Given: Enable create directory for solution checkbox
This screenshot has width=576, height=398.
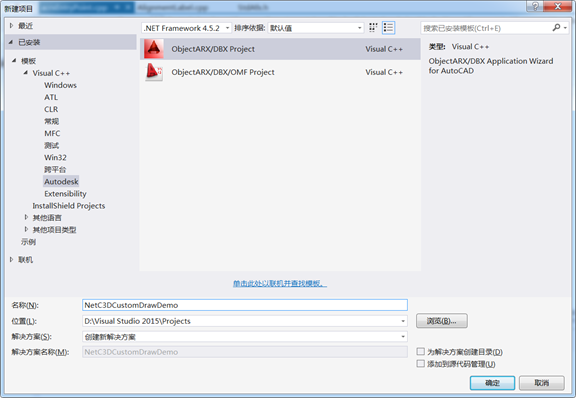Looking at the screenshot, I should (421, 352).
